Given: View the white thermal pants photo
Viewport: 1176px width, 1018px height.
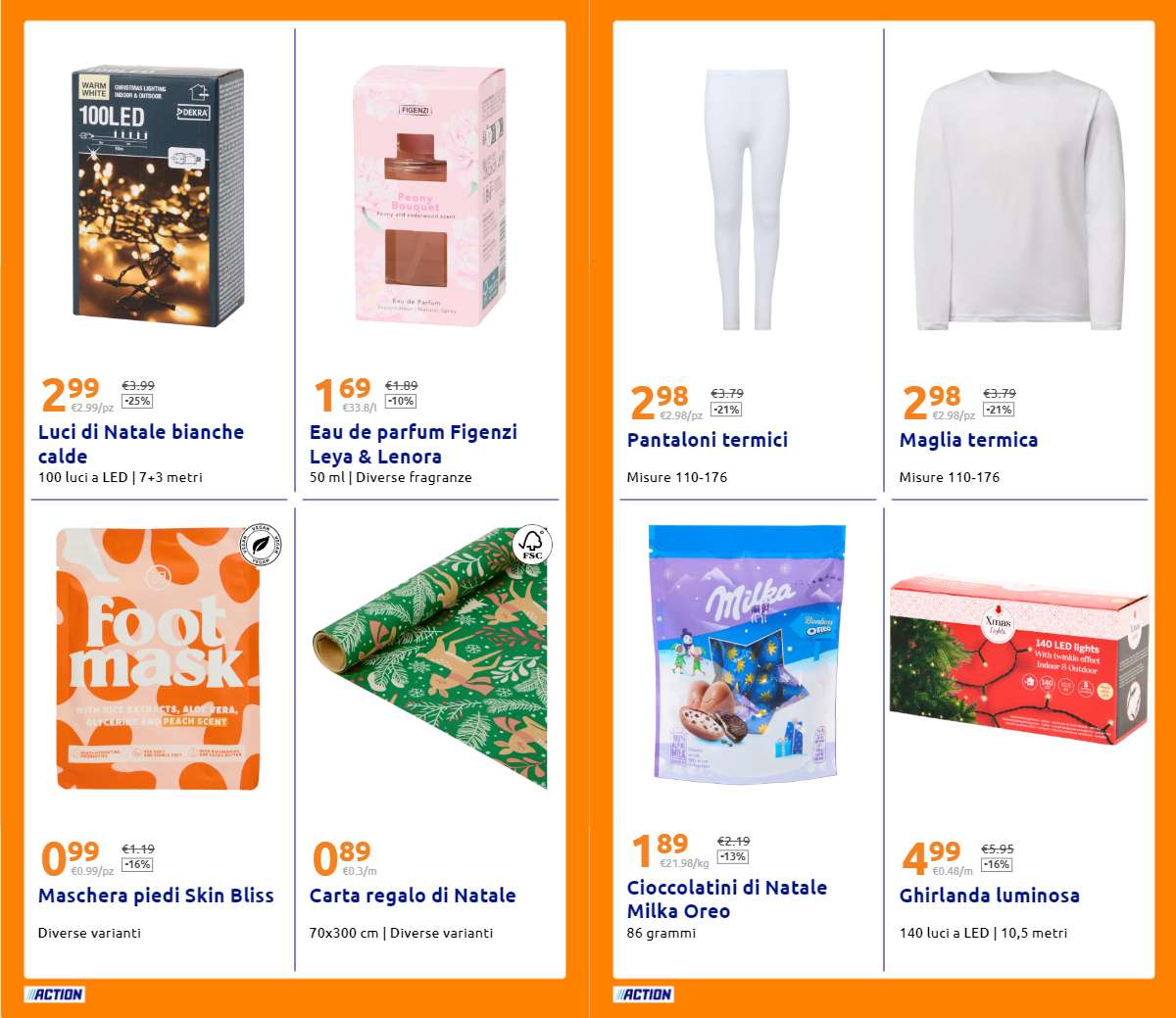Looking at the screenshot, I should pos(747,199).
